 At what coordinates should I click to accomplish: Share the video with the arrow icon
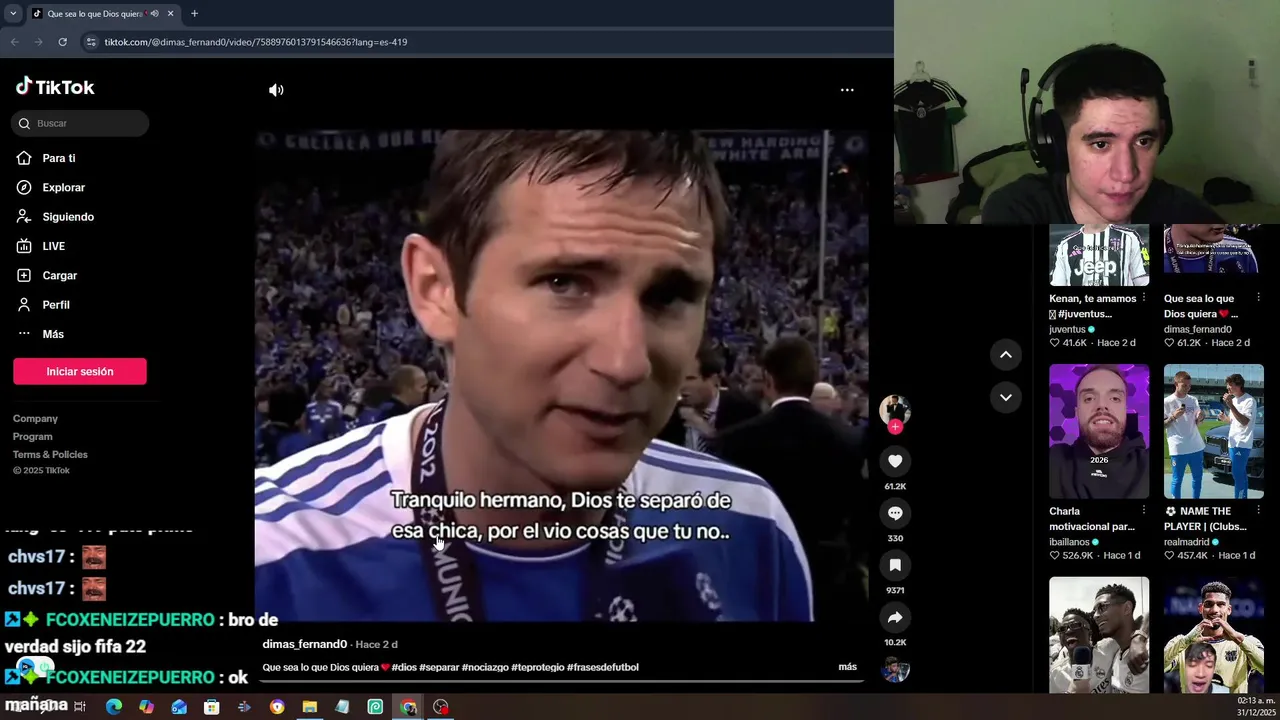(x=895, y=617)
